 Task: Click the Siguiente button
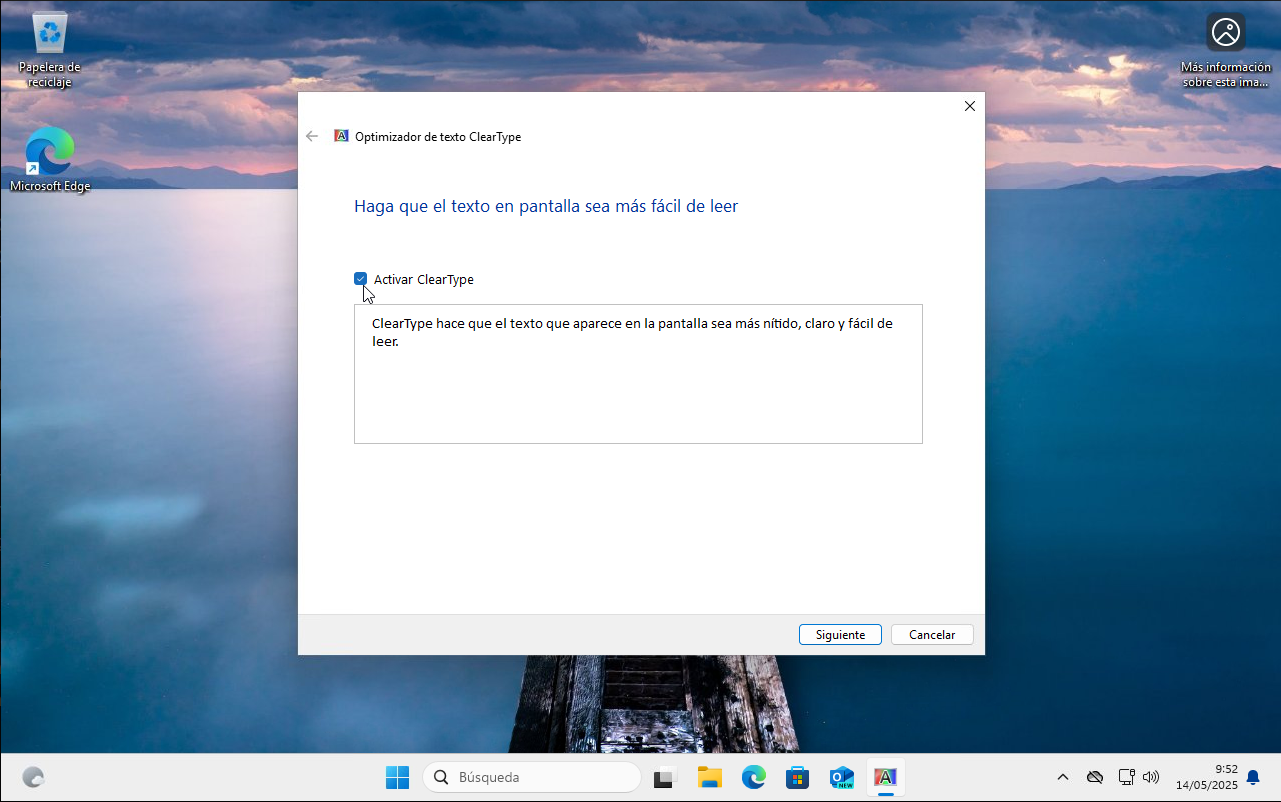coord(840,635)
